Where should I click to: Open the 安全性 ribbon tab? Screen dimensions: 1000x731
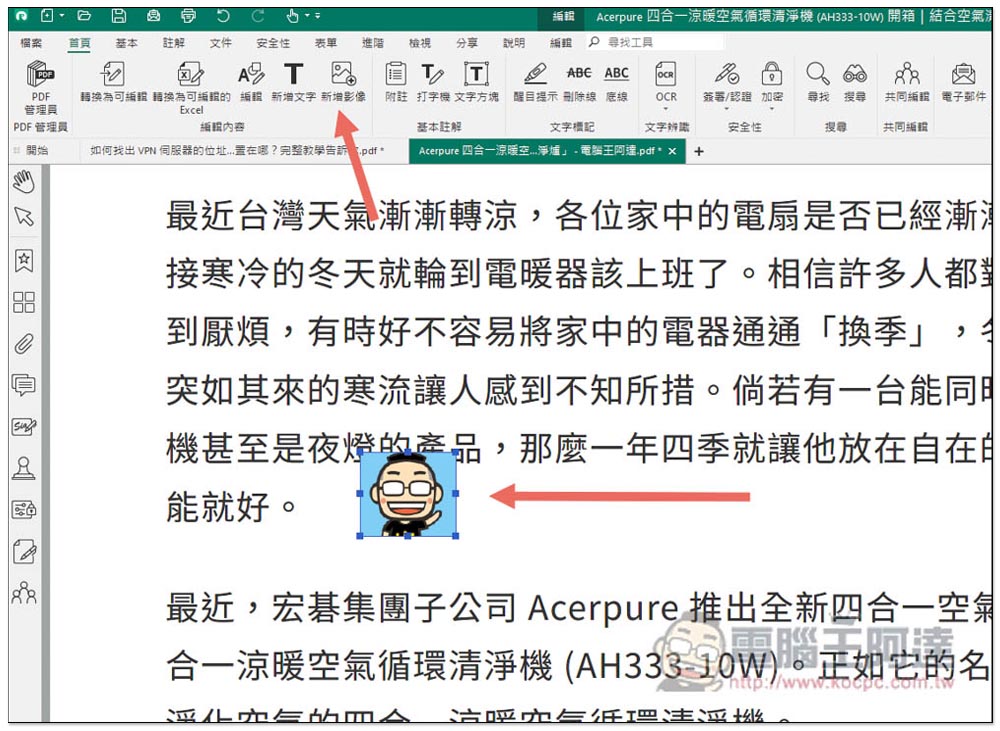click(x=273, y=43)
